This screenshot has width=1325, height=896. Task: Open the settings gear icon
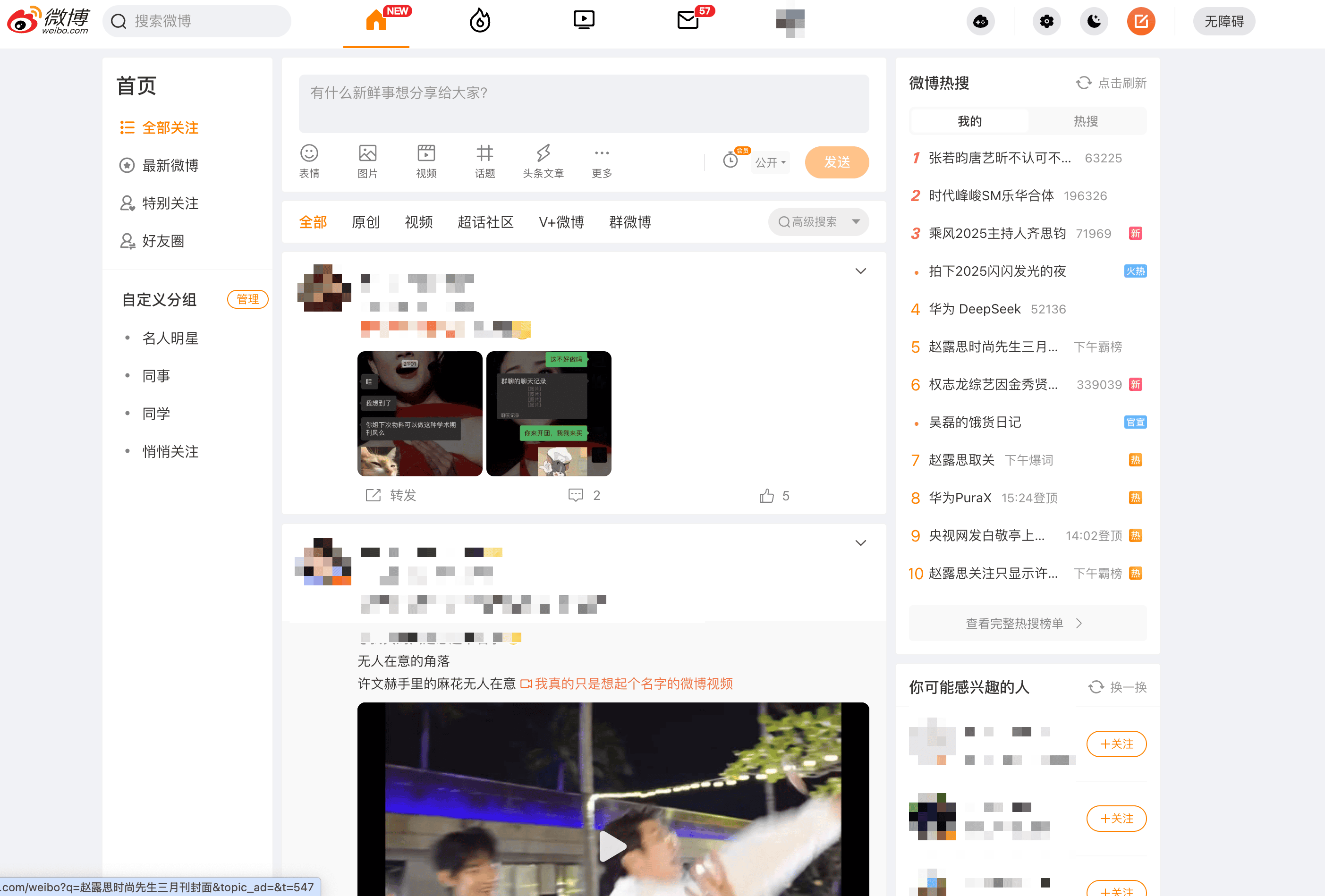point(1046,22)
